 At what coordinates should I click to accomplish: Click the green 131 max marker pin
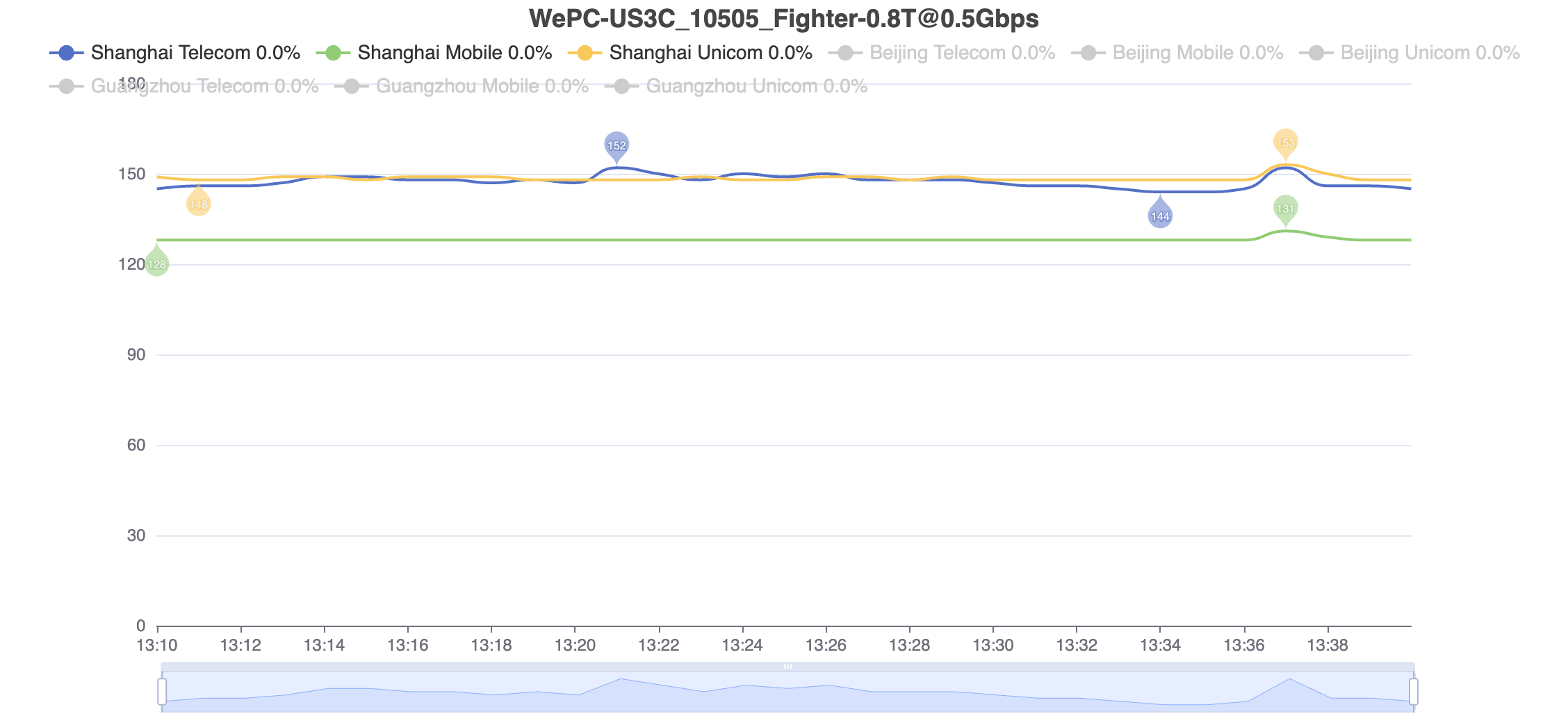1285,208
